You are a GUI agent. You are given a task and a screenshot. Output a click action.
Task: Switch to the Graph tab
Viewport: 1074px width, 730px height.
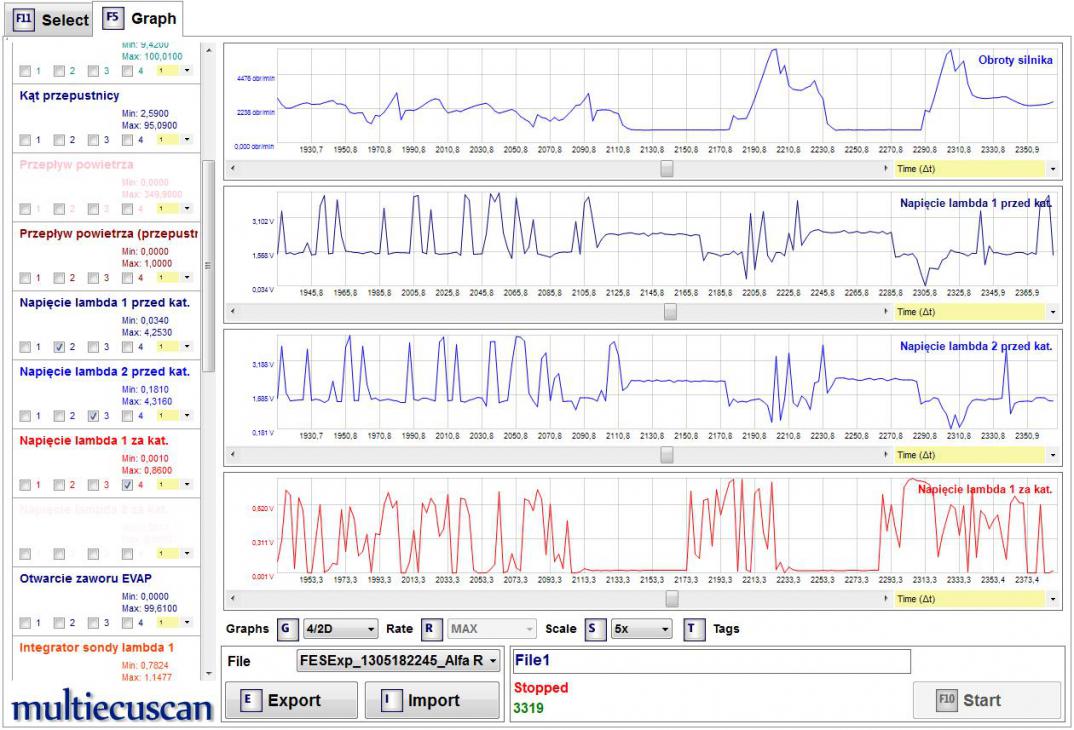coord(139,18)
